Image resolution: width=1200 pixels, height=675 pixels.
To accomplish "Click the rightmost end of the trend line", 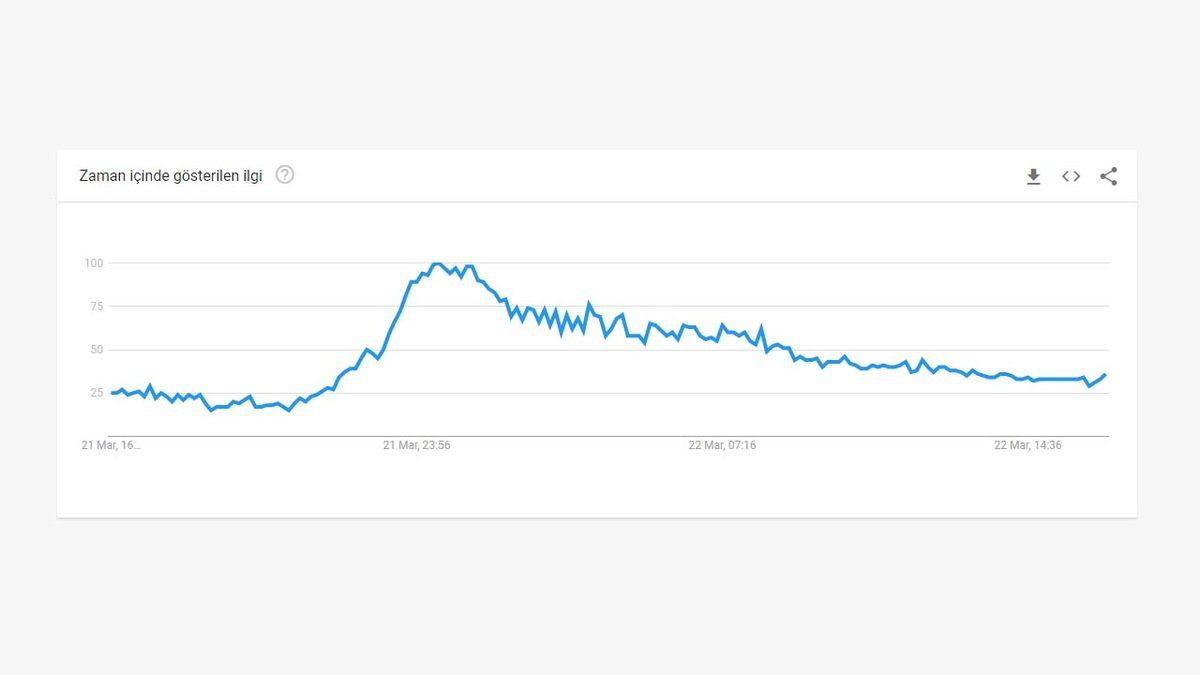I will (x=1105, y=375).
